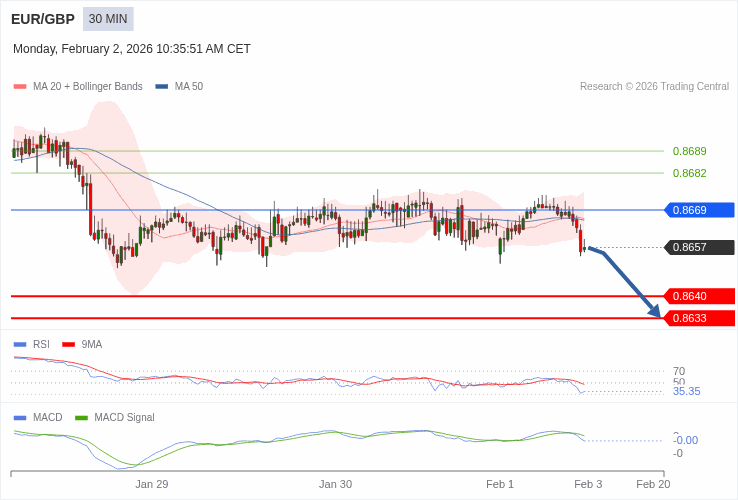Select the 30 MIN timeframe badge
738x500 pixels.
pyautogui.click(x=108, y=19)
